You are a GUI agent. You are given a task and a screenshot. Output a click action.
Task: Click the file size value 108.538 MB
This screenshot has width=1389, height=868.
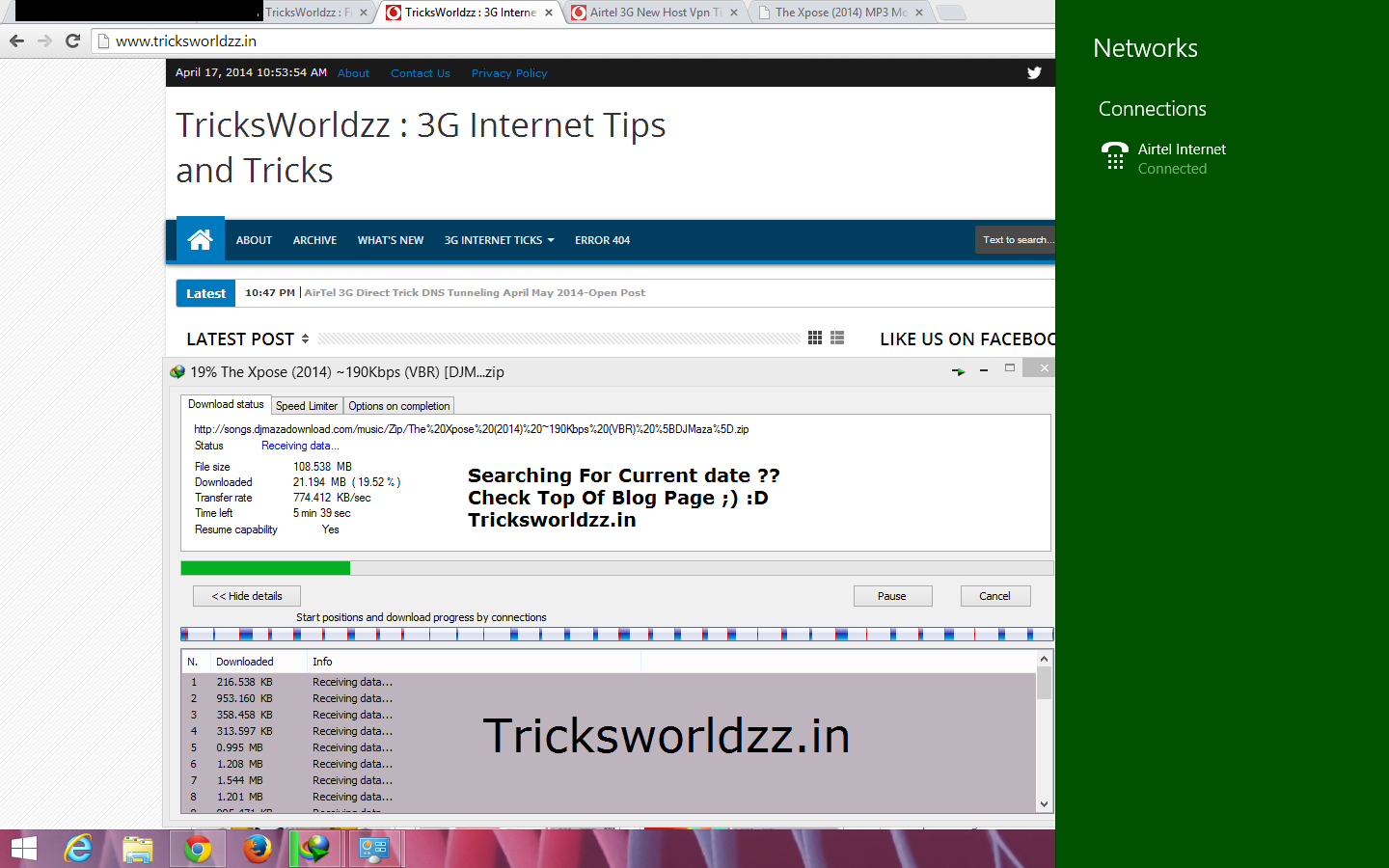322,467
